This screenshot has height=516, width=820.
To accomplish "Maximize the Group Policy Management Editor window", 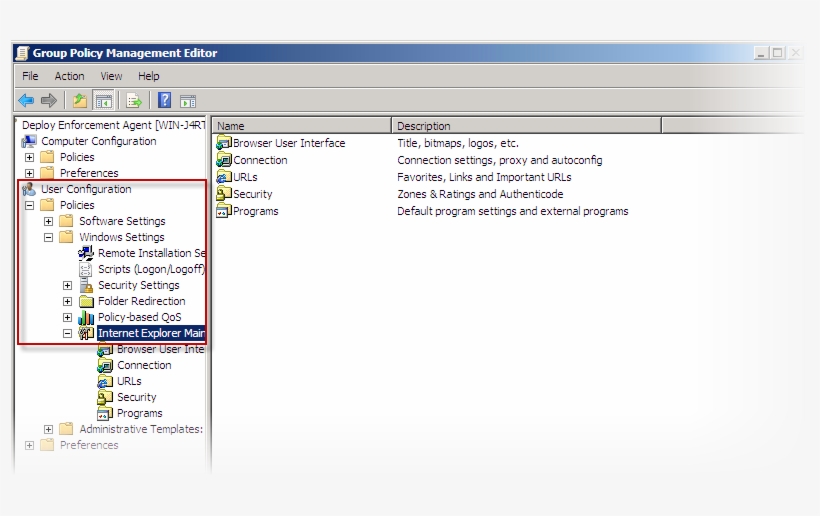I will point(778,53).
